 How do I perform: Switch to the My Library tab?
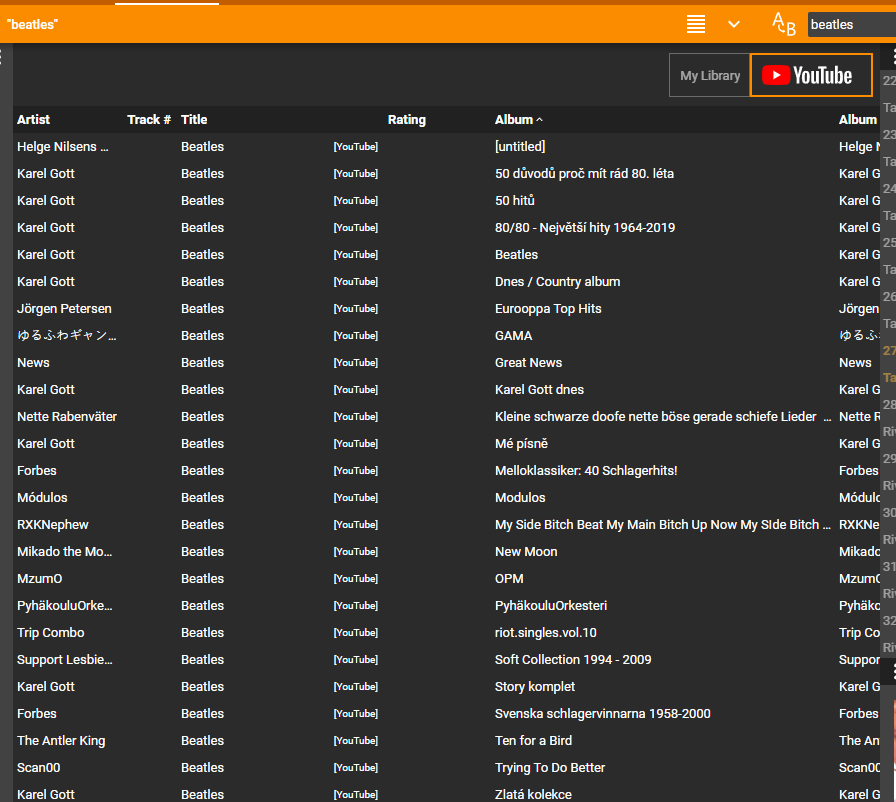coord(710,75)
